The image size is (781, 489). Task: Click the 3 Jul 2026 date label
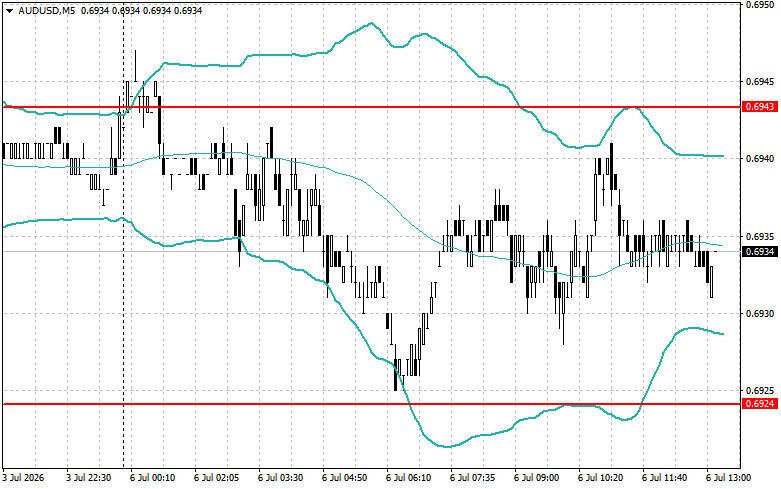(x=23, y=478)
